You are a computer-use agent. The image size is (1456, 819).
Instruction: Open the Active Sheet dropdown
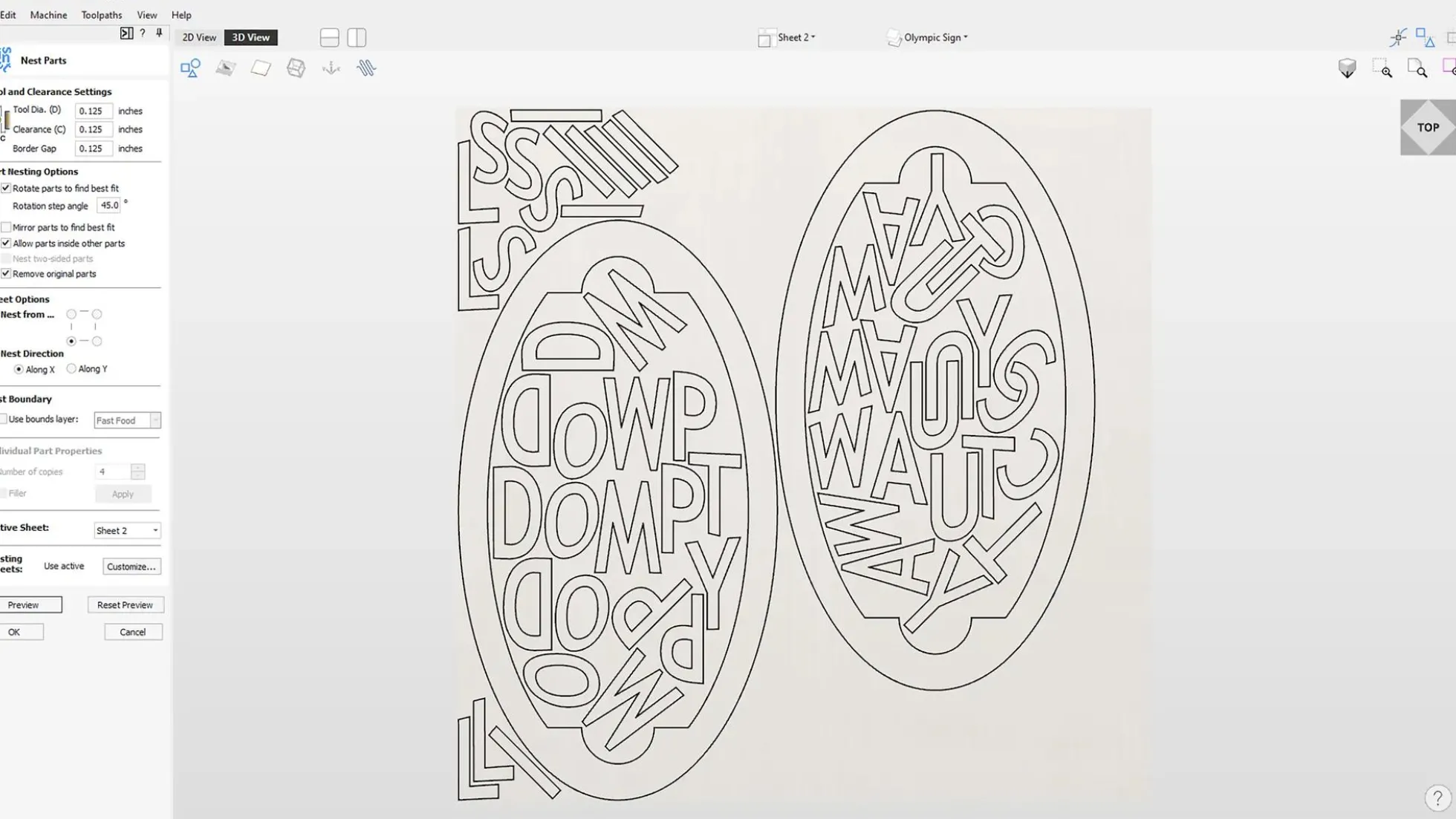tap(127, 531)
